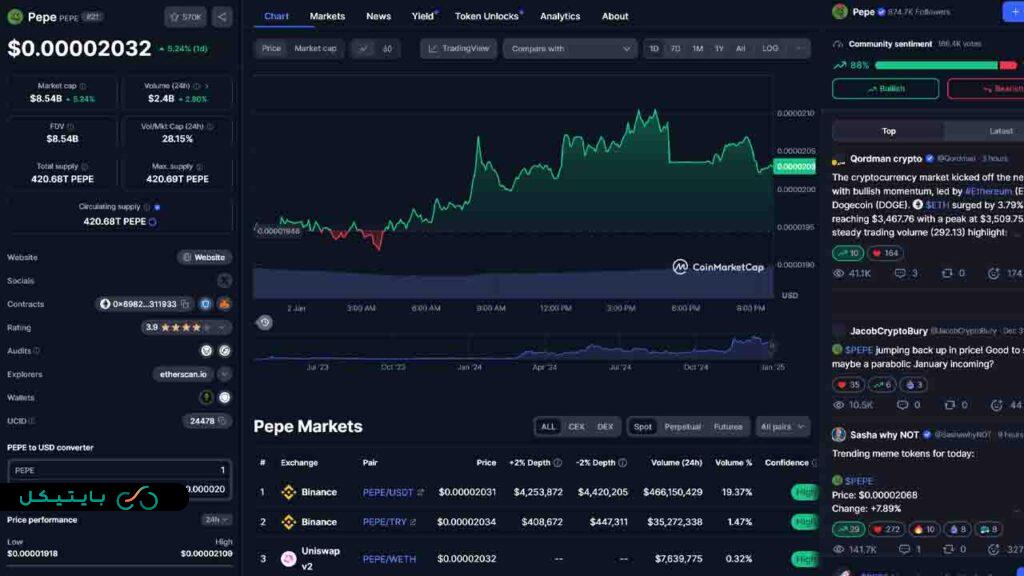Image resolution: width=1024 pixels, height=576 pixels.
Task: Click the X social icon in Socials row
Action: [x=224, y=281]
